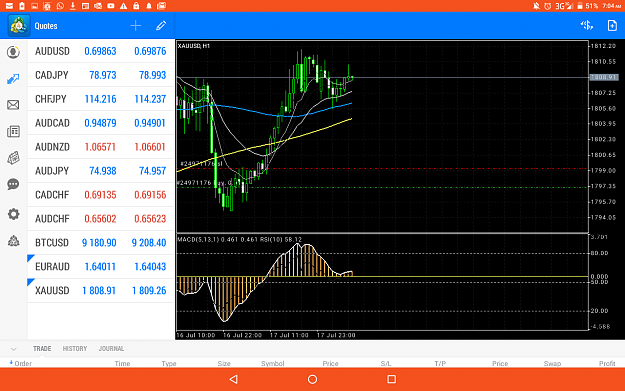Edit quotes list with pencil icon
625x391 pixels.
[161, 26]
